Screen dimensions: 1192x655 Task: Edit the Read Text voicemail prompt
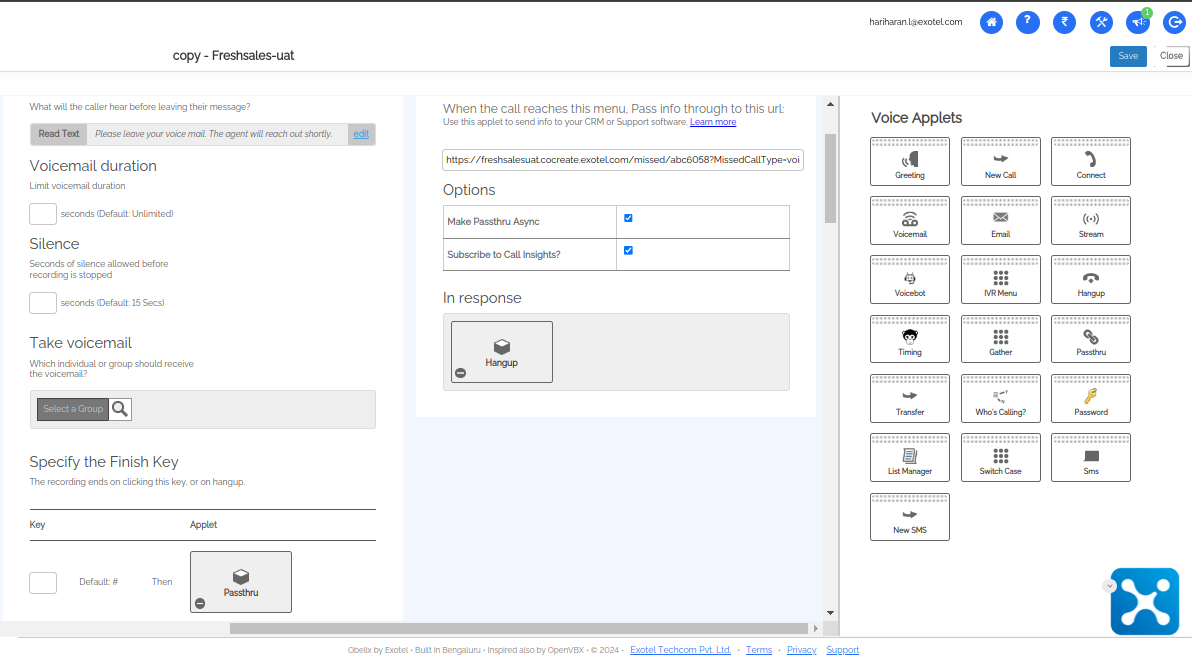point(361,134)
